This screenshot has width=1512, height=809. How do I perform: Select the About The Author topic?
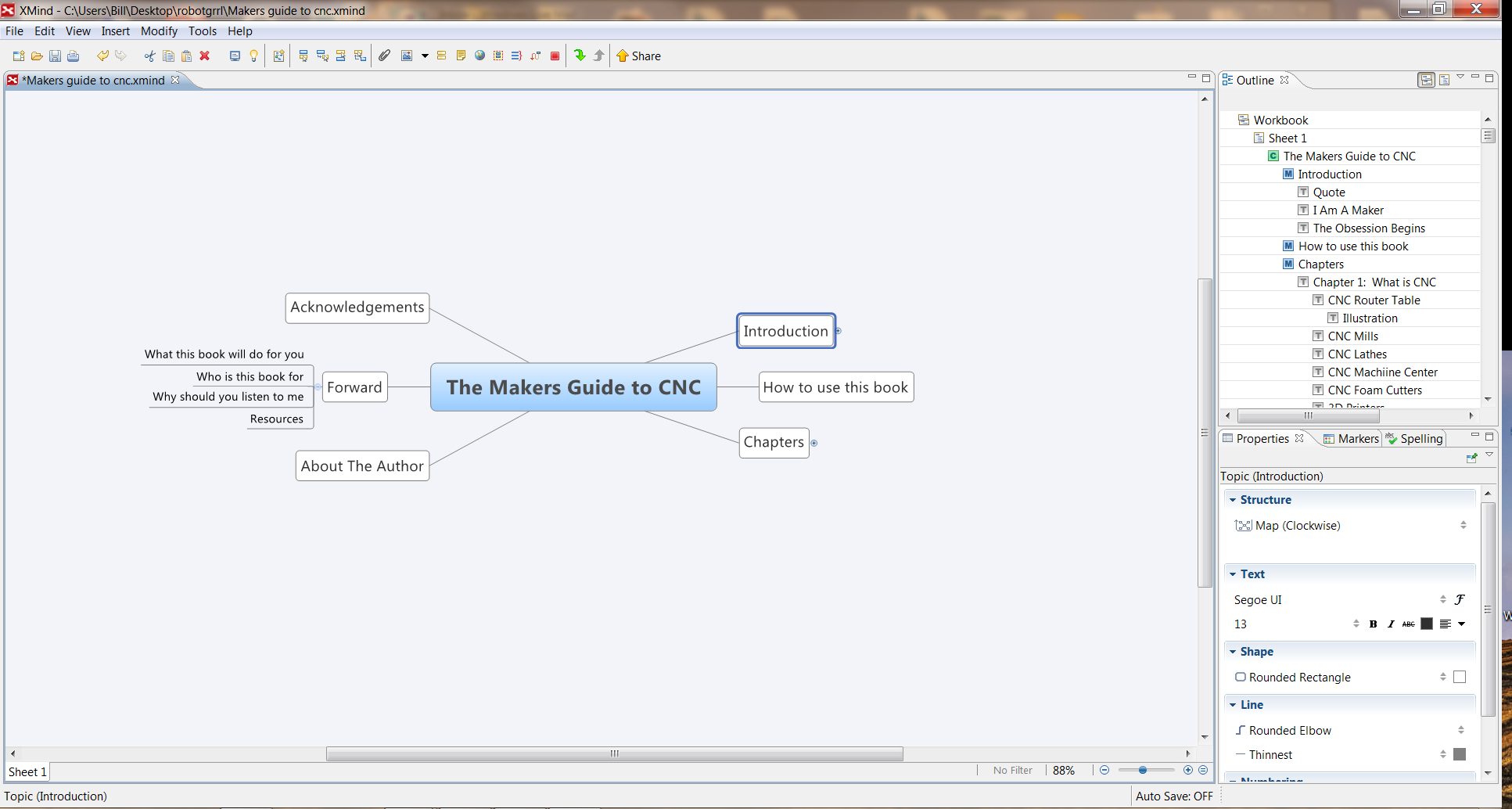362,466
